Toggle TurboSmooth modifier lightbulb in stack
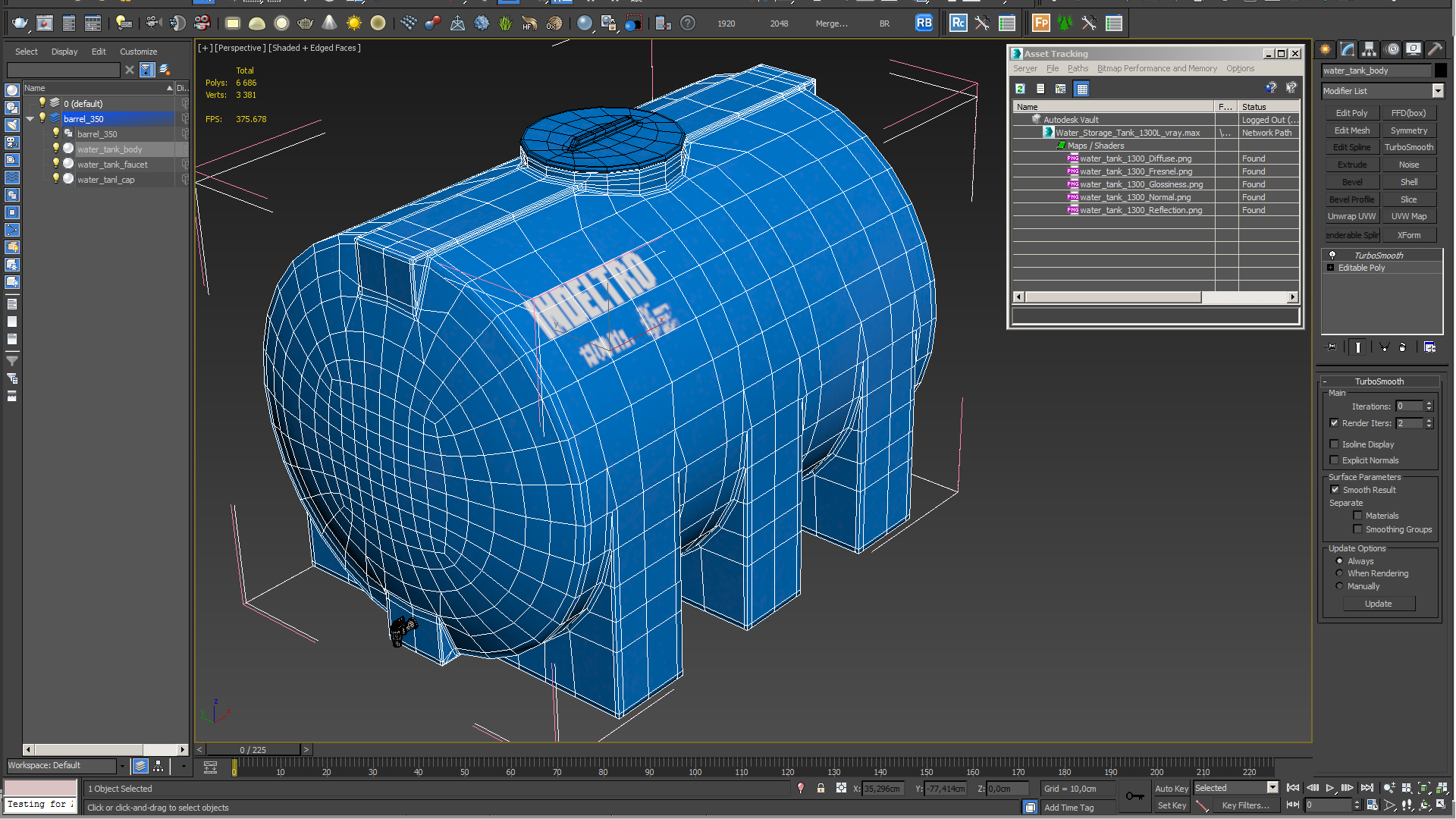The width and height of the screenshot is (1456, 819). coord(1332,256)
